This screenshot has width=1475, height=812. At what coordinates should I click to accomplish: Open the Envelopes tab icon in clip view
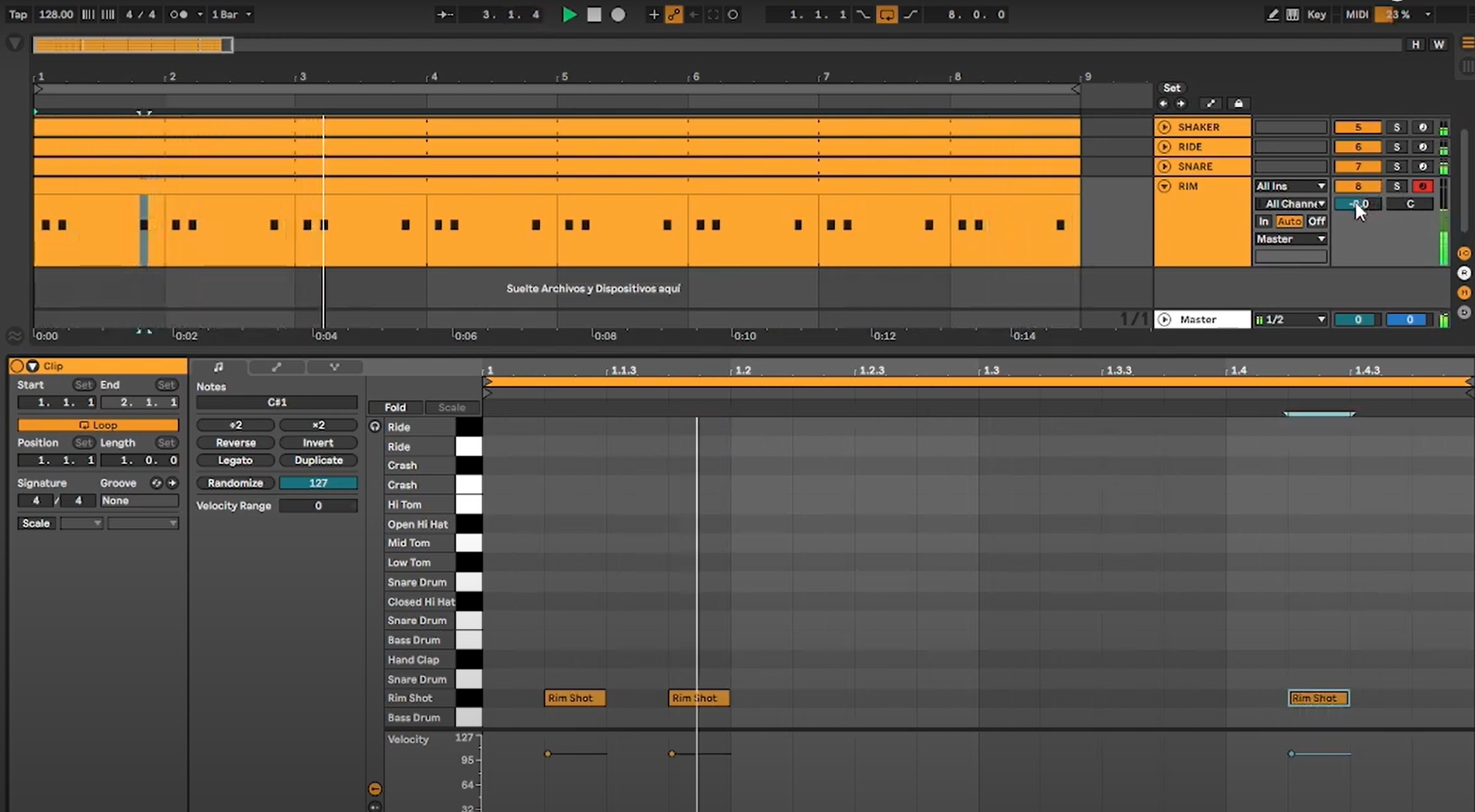tap(276, 367)
